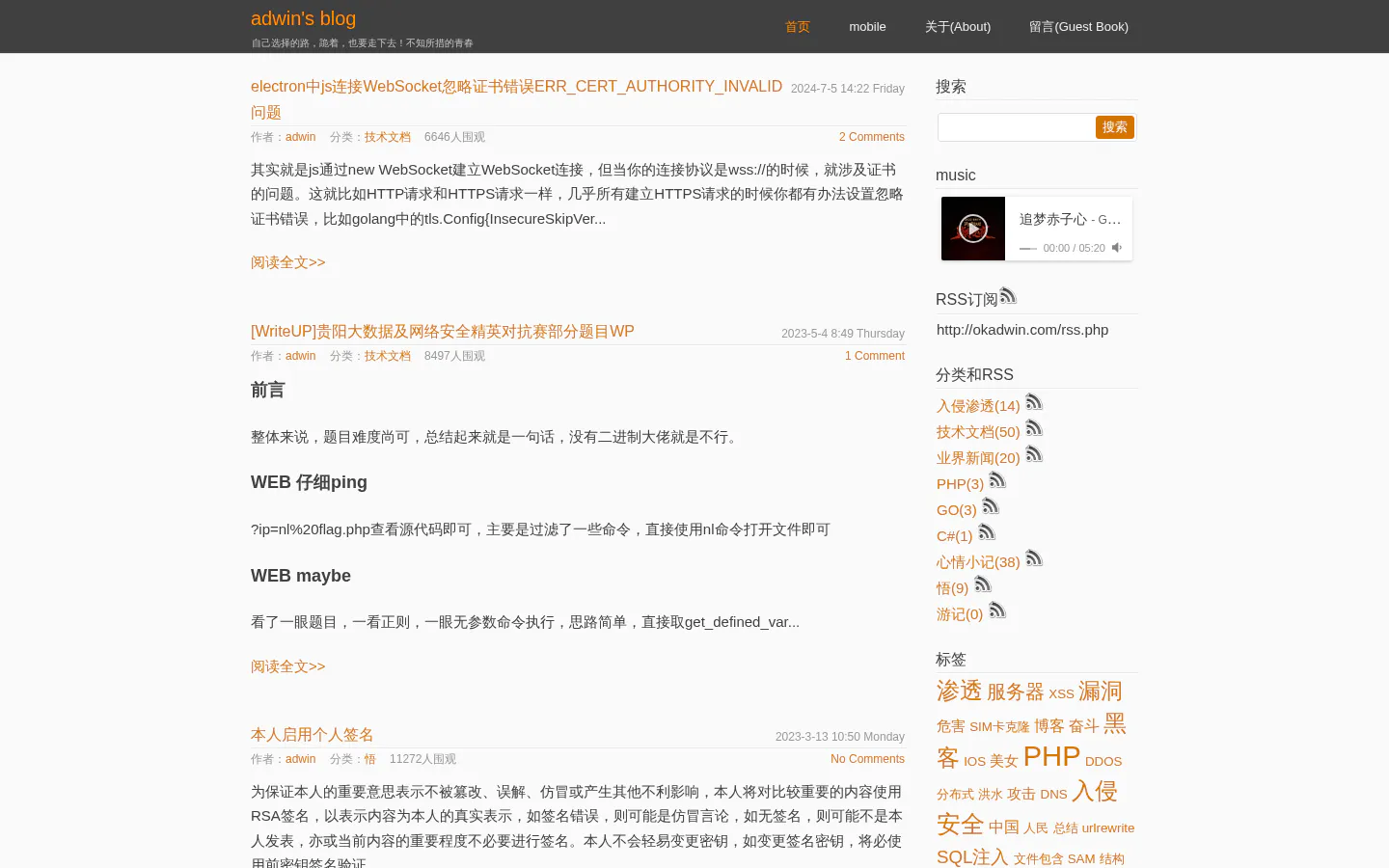Select the 安全 tag
The height and width of the screenshot is (868, 1389).
pyautogui.click(x=960, y=825)
